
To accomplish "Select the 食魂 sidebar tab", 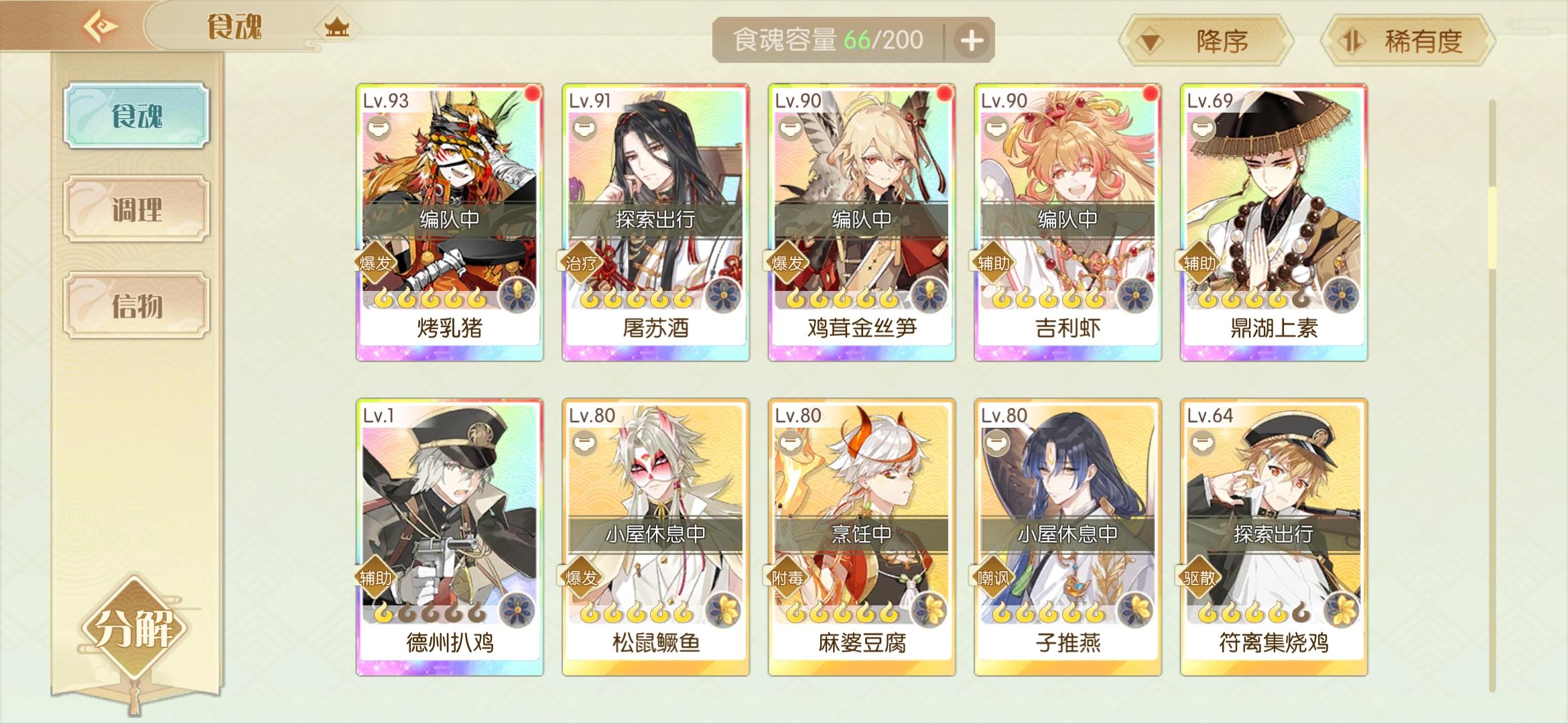I will click(137, 115).
